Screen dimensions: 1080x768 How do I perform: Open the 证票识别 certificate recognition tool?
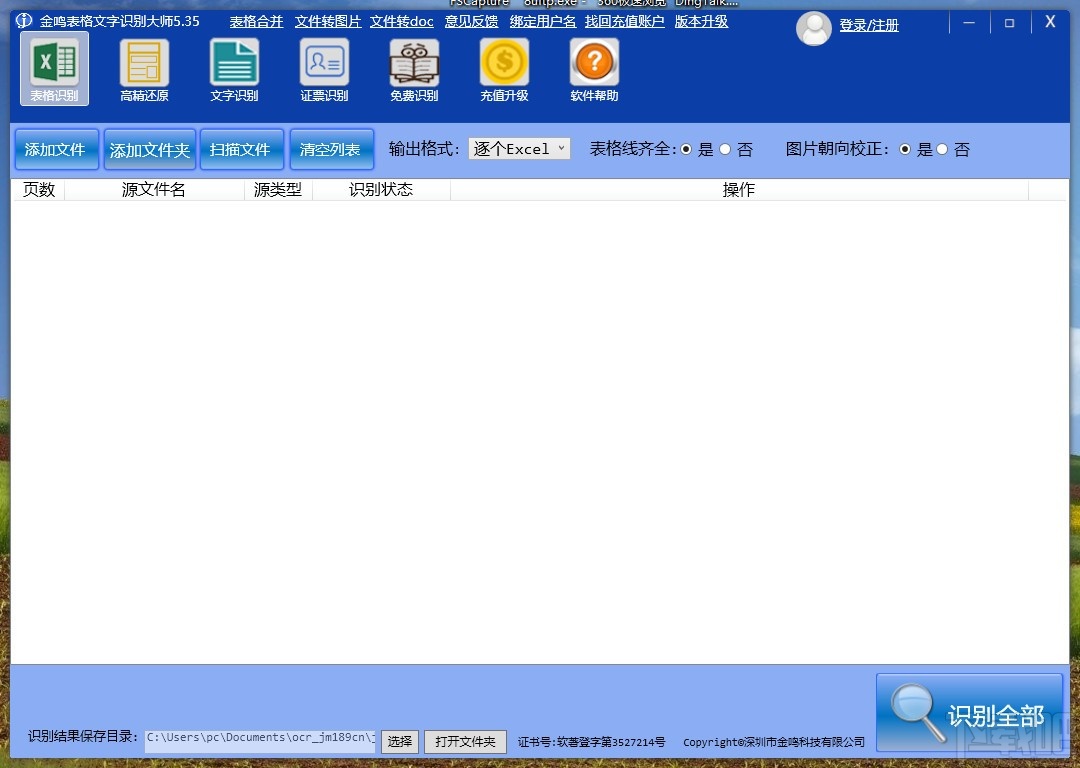[324, 67]
